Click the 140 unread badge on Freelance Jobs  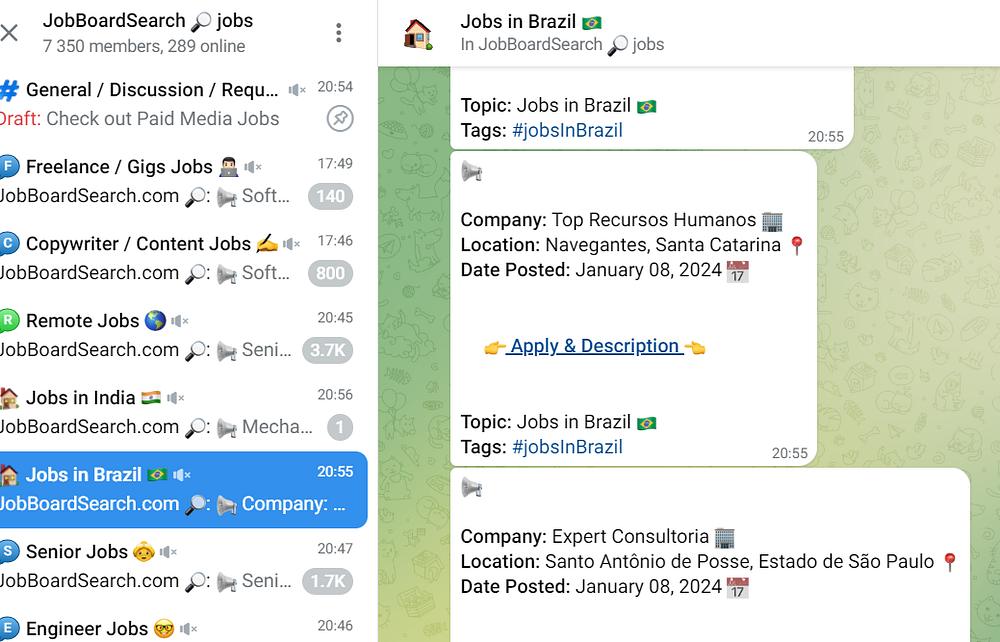(x=330, y=196)
